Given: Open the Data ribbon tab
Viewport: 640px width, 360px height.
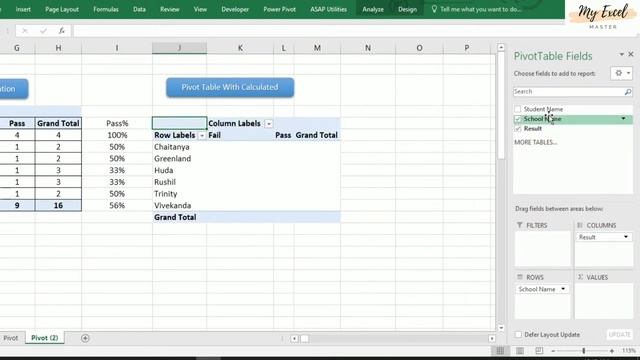Looking at the screenshot, I should pos(139,9).
